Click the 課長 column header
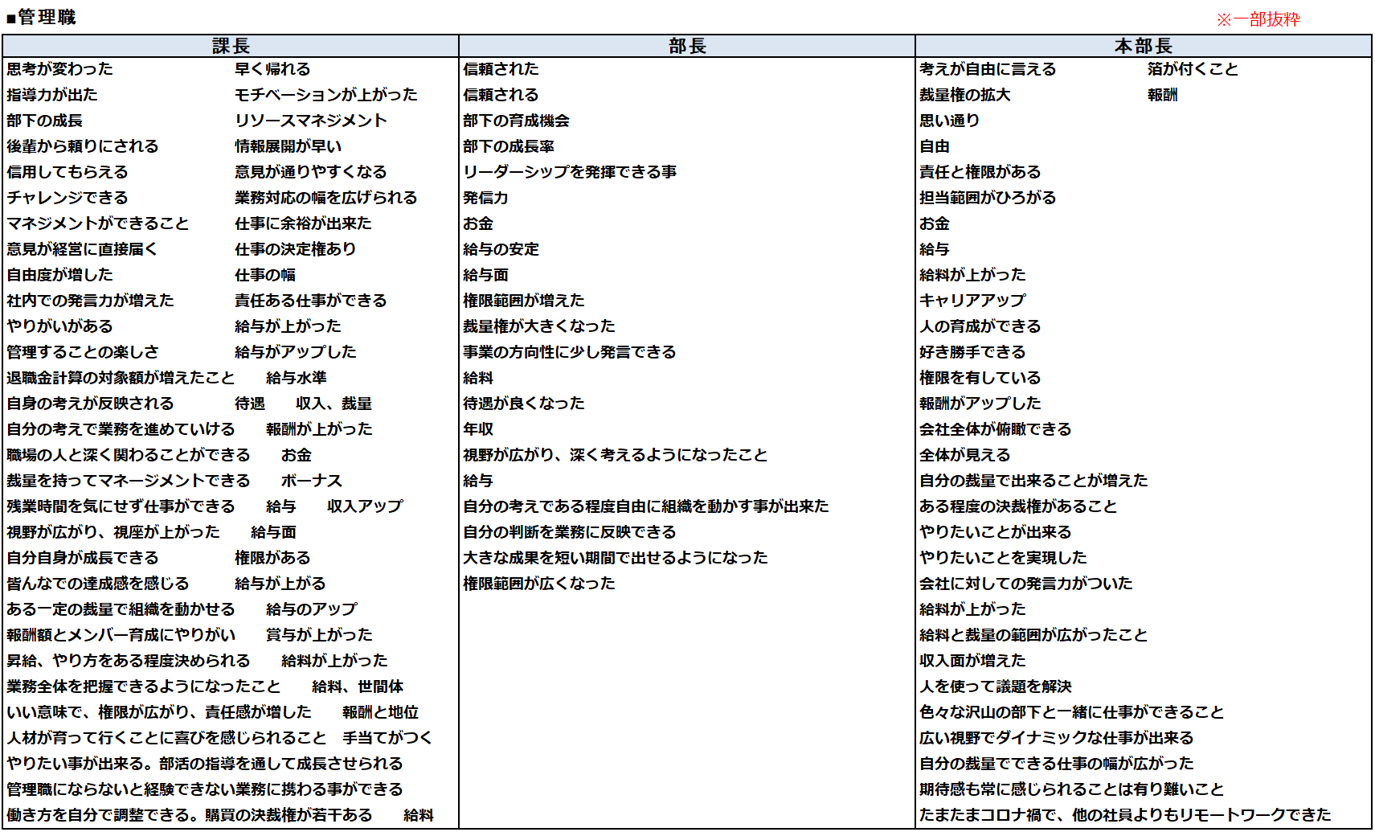 [x=230, y=46]
